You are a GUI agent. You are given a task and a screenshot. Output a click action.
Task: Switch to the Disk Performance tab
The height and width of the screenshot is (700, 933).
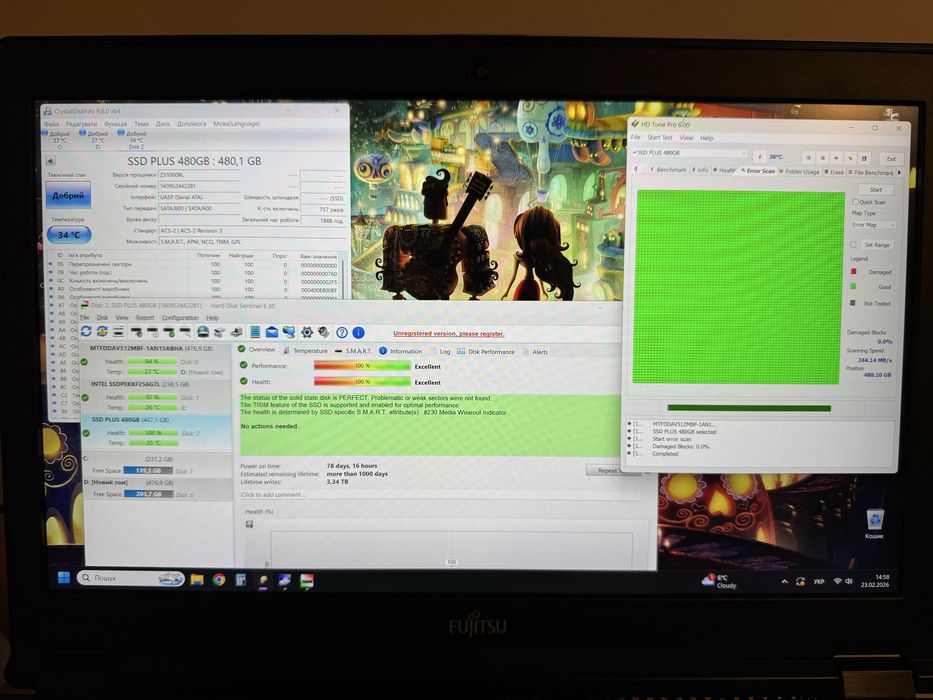pyautogui.click(x=486, y=352)
